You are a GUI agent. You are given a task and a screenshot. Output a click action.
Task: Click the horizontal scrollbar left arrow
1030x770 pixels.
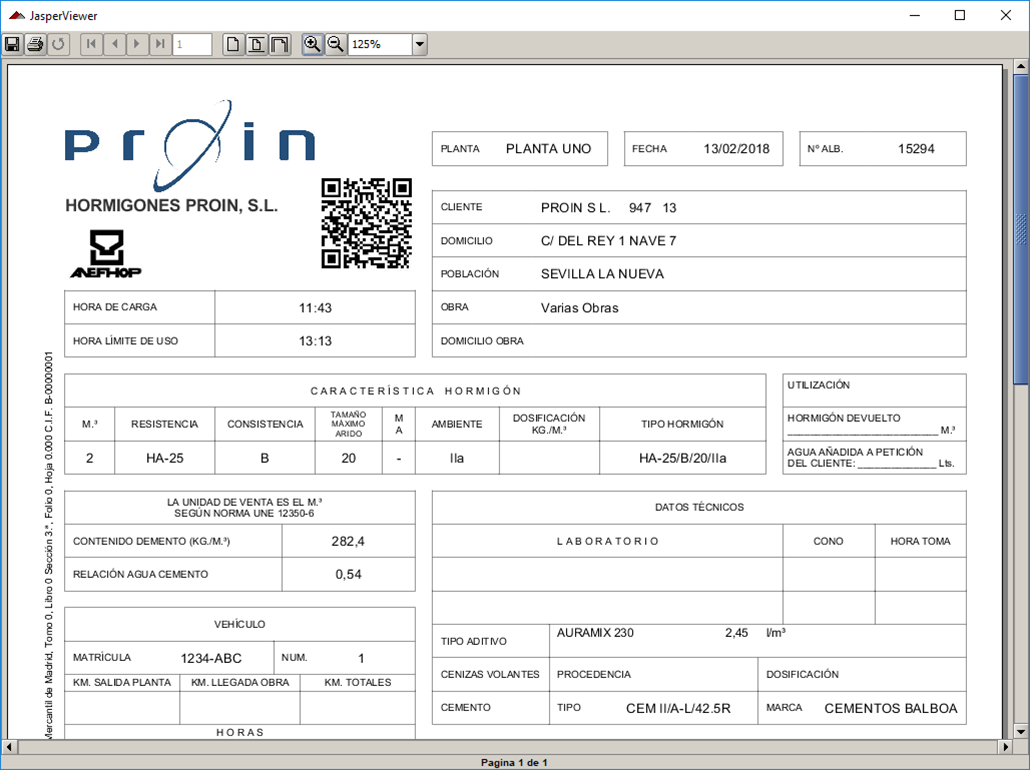9,746
